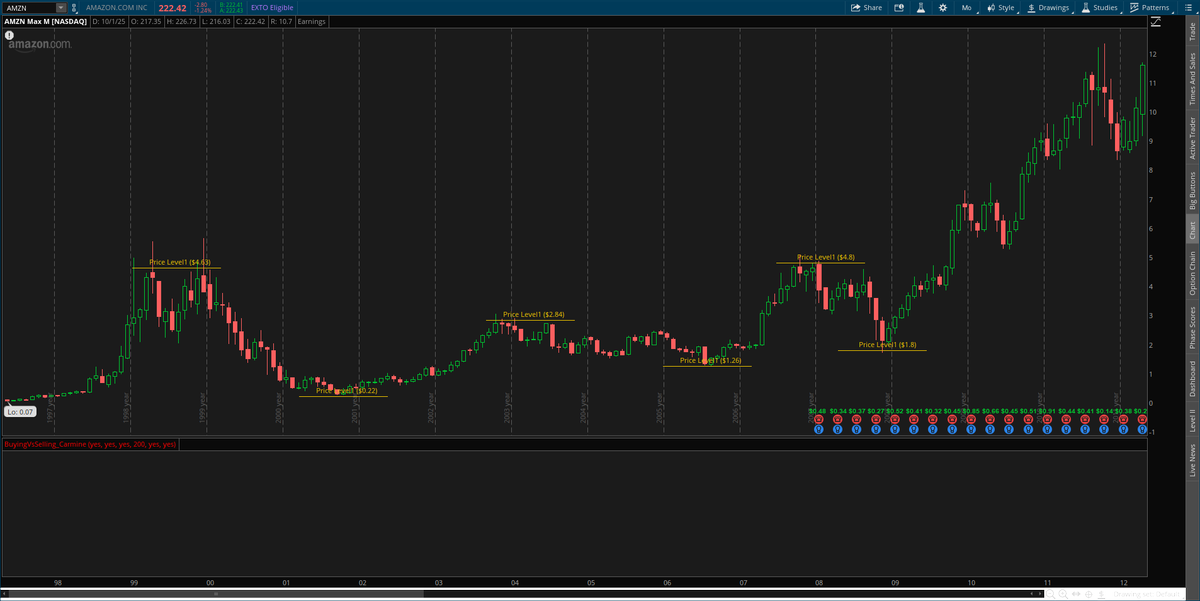Click the H: 226.73 value in header

click(x=181, y=21)
